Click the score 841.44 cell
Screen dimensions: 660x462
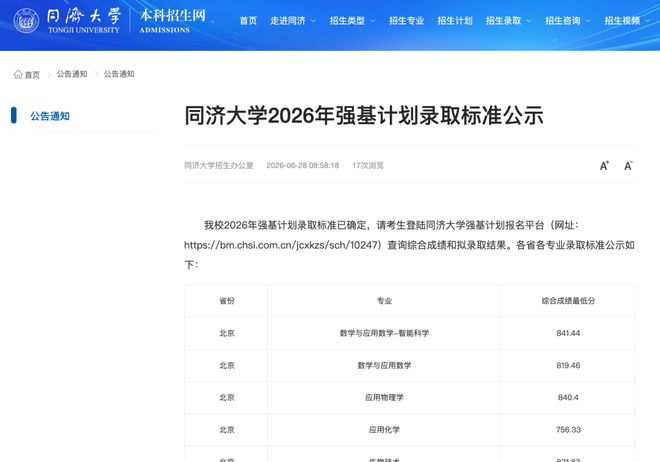point(568,333)
